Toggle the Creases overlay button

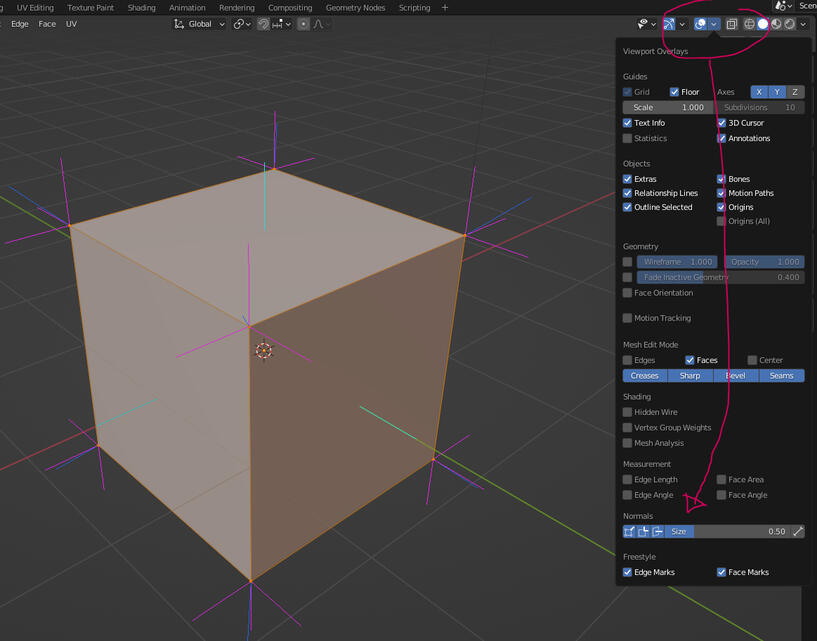pyautogui.click(x=645, y=376)
